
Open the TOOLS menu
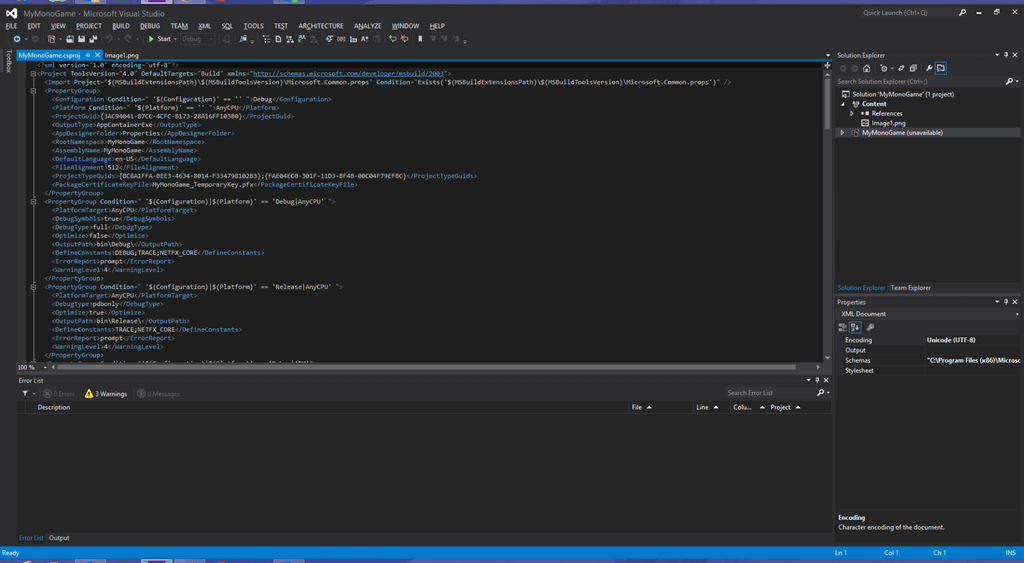click(253, 26)
